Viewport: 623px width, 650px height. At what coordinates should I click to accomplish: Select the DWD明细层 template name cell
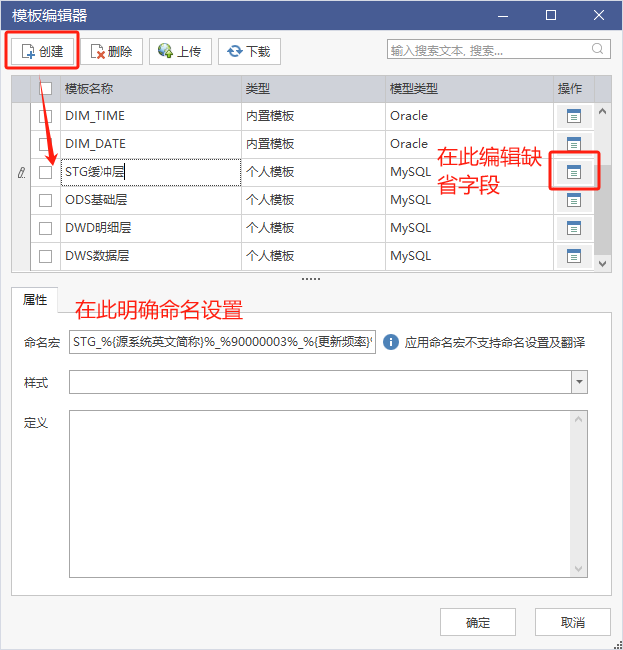151,228
